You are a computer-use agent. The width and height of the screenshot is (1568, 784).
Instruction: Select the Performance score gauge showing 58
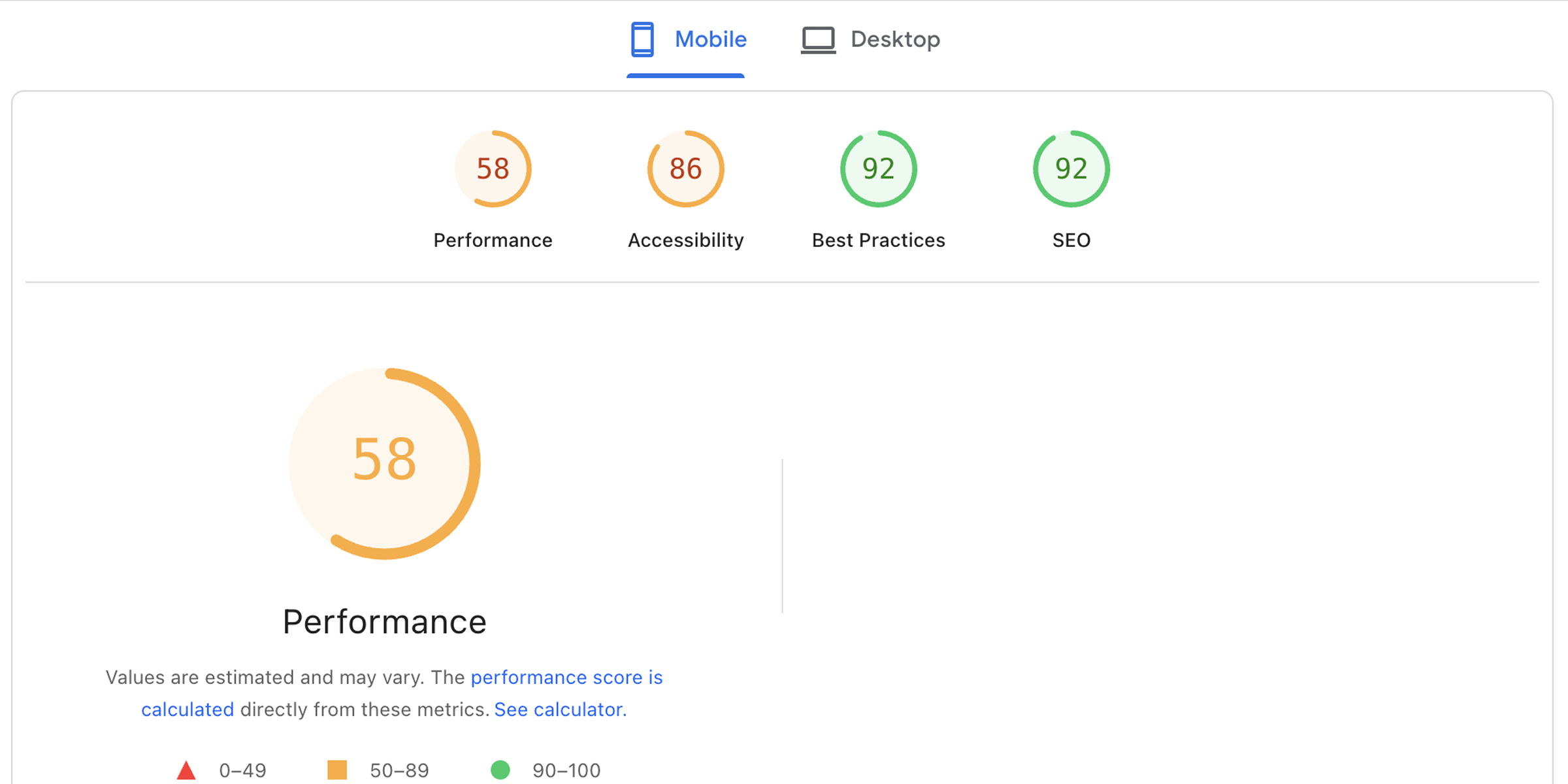coord(493,168)
